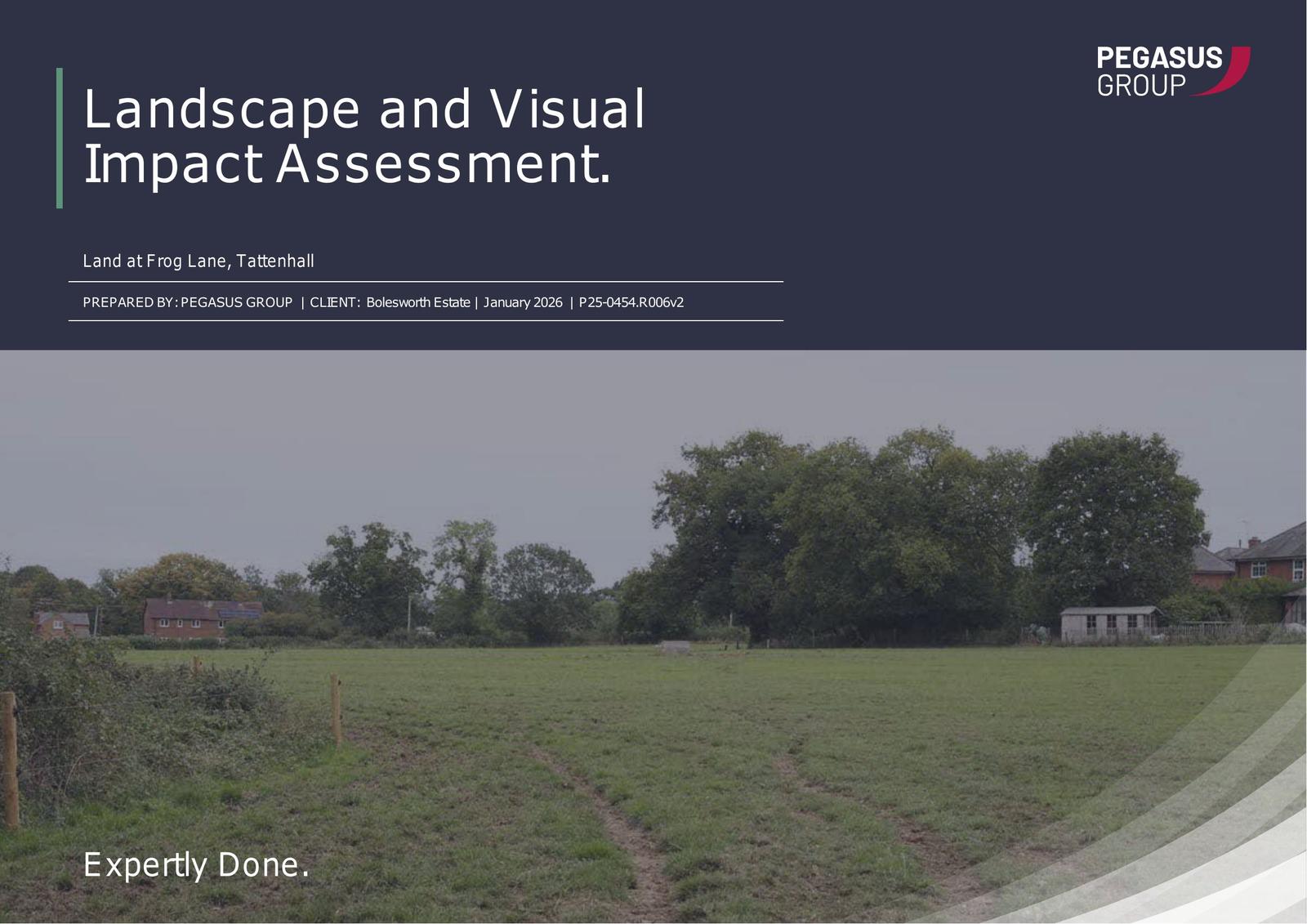The image size is (1307, 924).
Task: Click the "January 2026" date text
Action: tap(523, 302)
